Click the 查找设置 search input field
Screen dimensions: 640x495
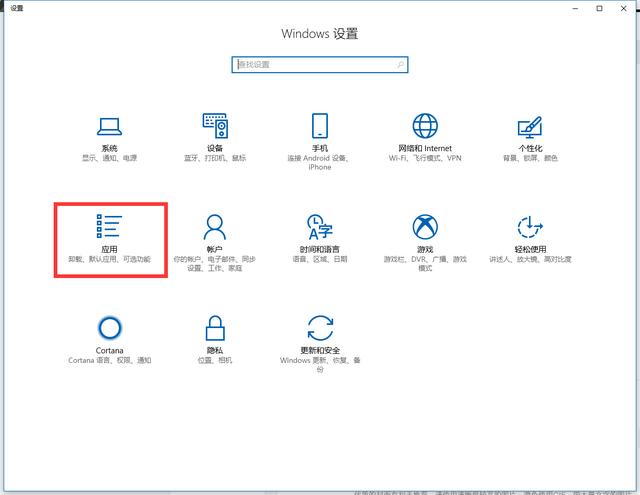point(312,65)
